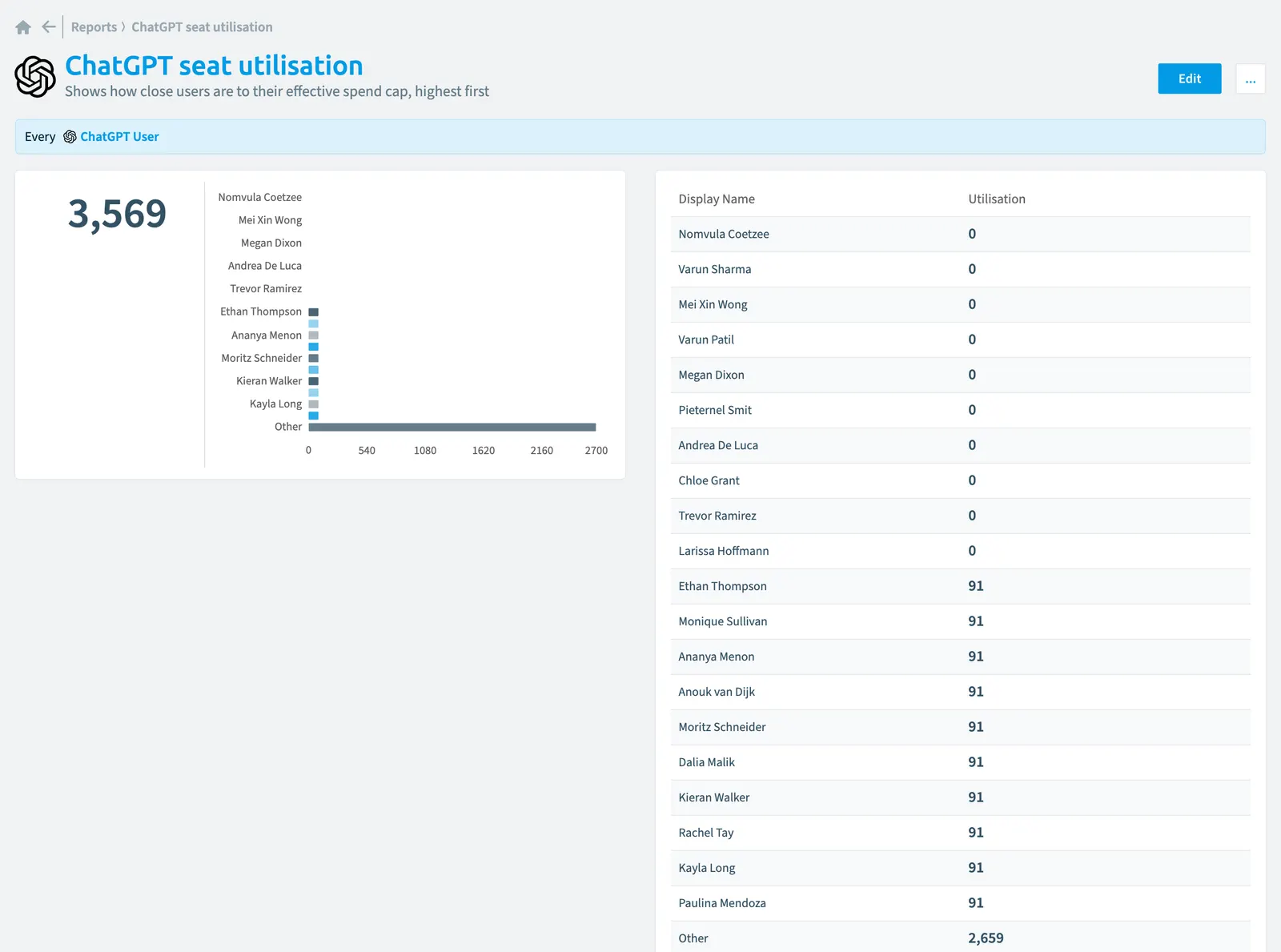Viewport: 1281px width, 952px height.
Task: Click the 2,659 utilisation value
Action: 986,938
